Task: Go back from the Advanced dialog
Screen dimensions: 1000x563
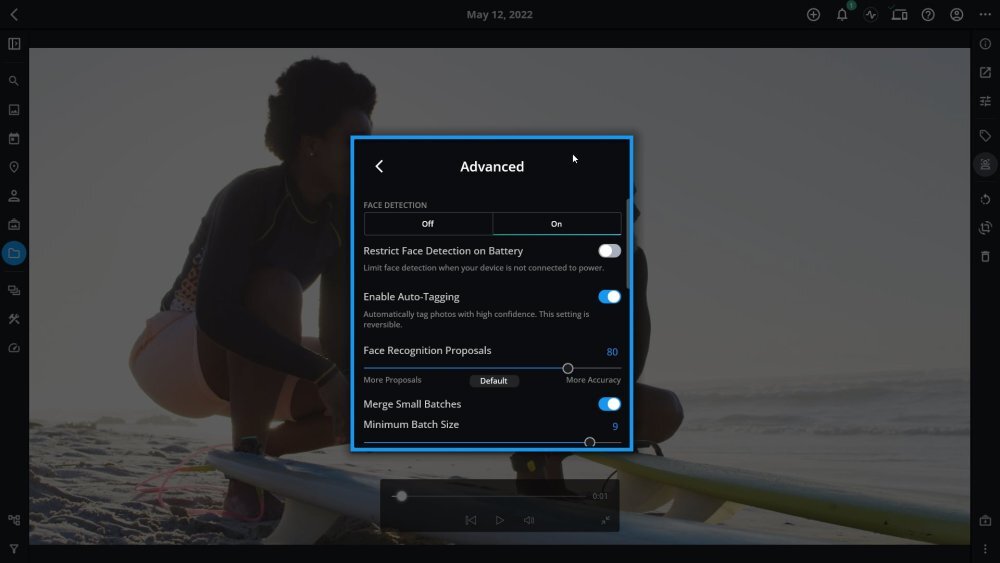Action: (x=379, y=167)
